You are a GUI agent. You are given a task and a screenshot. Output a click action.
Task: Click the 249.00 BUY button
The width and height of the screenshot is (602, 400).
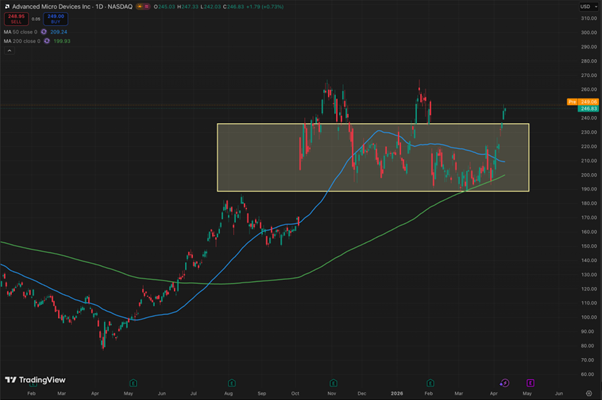coord(56,20)
